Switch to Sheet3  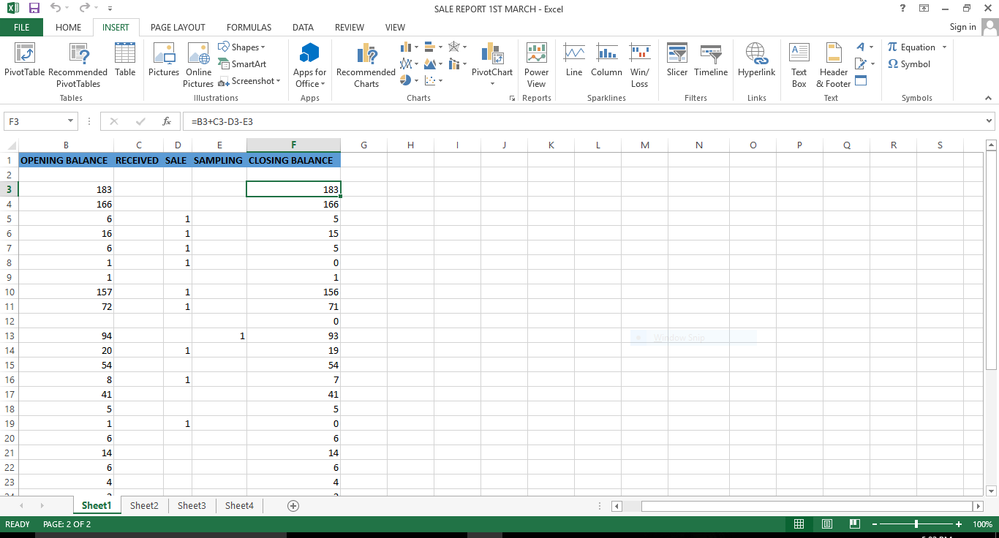(191, 505)
